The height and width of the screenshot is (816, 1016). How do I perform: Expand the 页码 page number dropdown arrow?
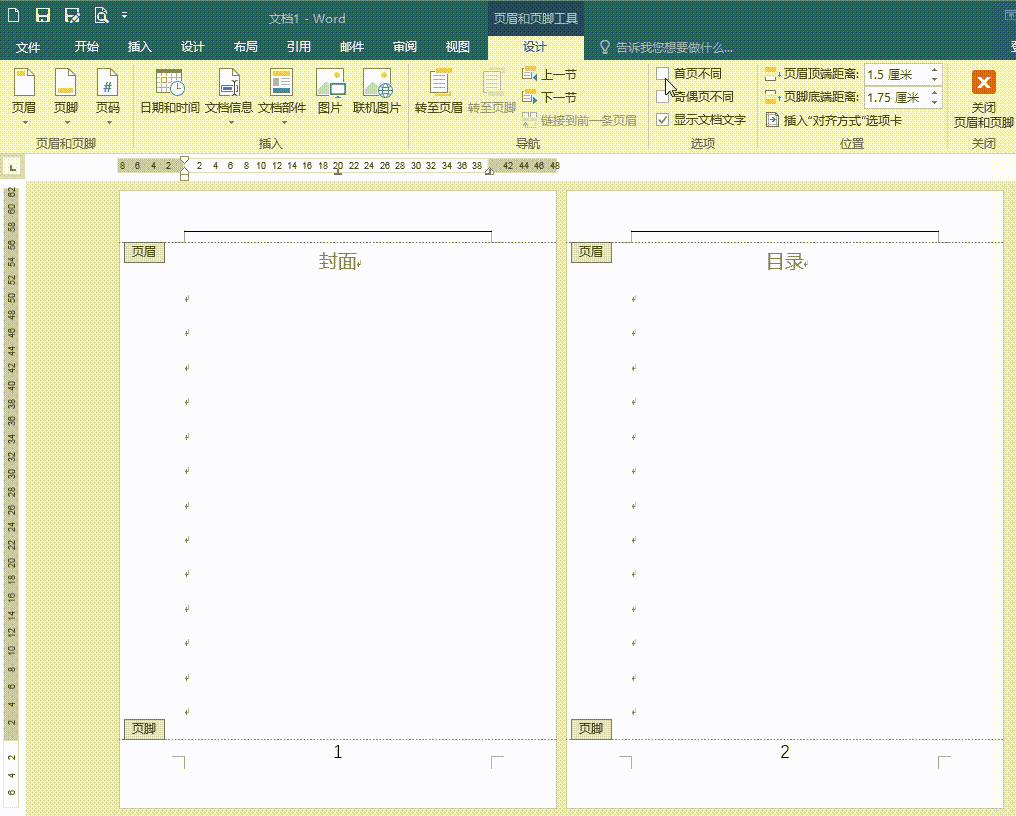point(108,122)
